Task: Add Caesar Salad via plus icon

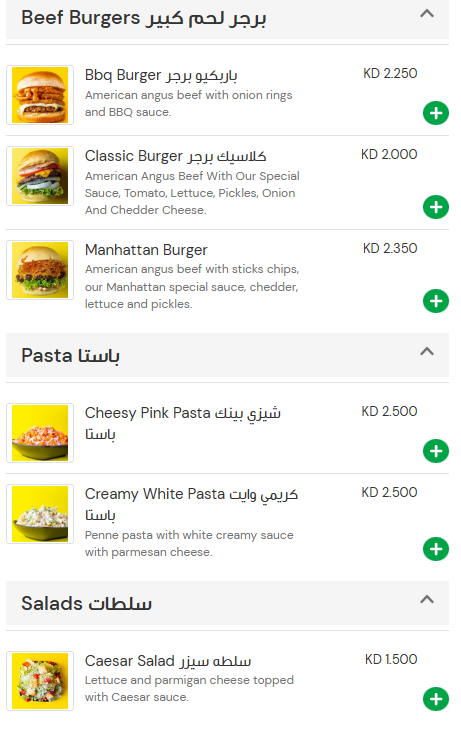Action: (436, 699)
